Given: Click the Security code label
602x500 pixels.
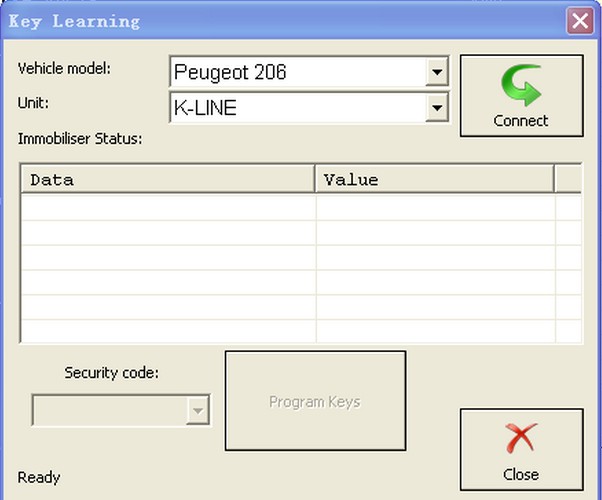Looking at the screenshot, I should click(x=111, y=373).
